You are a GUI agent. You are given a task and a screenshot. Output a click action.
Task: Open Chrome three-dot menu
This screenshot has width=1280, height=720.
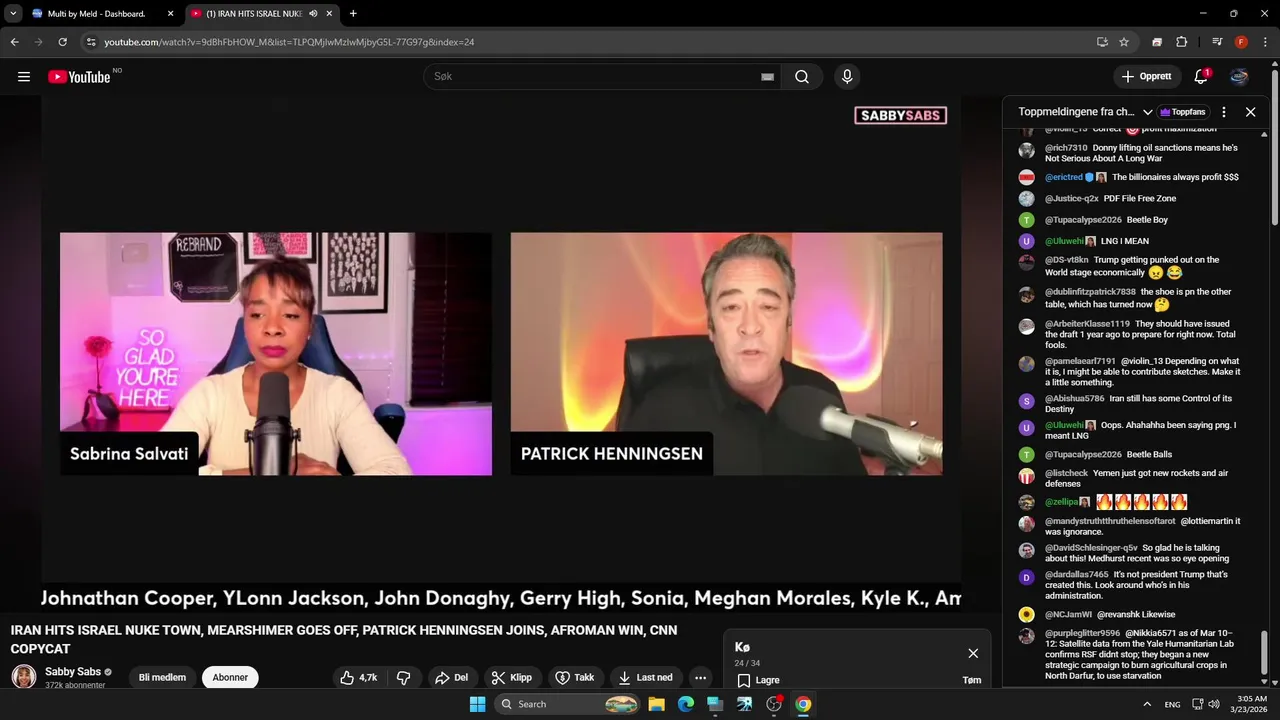point(1265,42)
